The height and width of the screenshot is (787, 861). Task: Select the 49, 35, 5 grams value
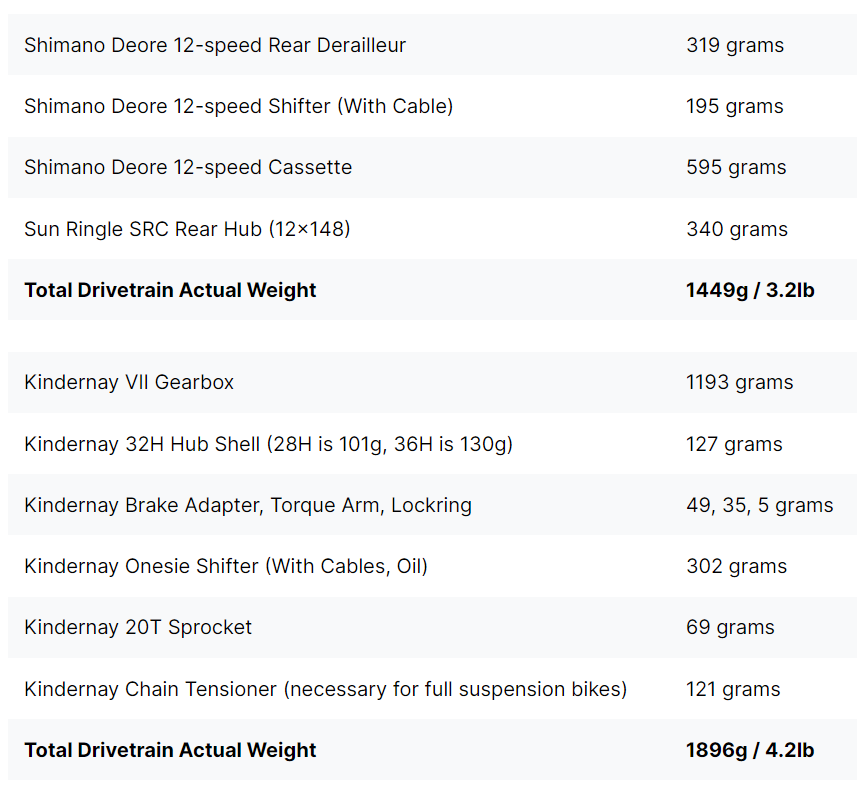pyautogui.click(x=760, y=505)
